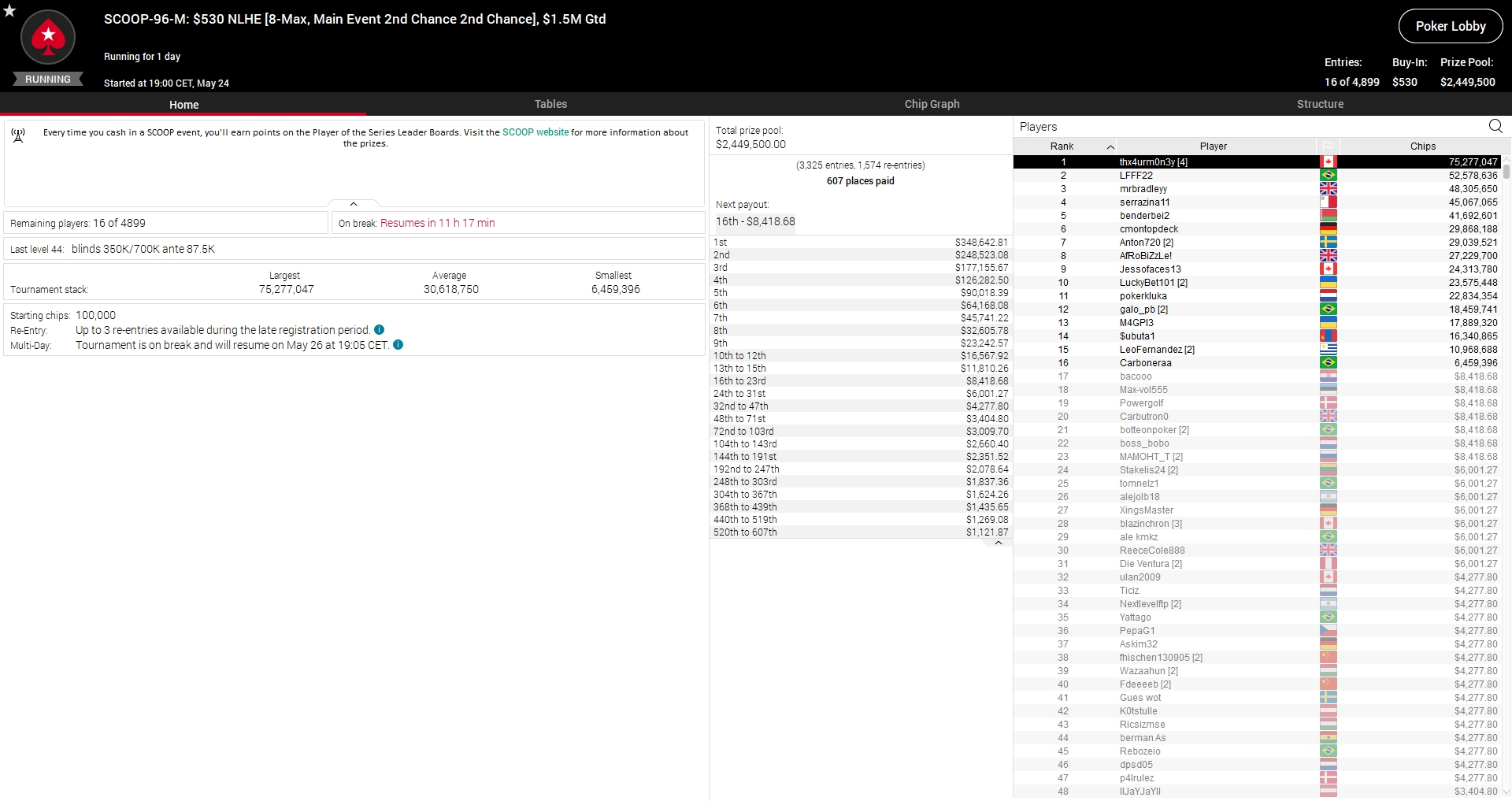
Task: Click the Sweden flag beside Anton720
Action: (x=1329, y=243)
